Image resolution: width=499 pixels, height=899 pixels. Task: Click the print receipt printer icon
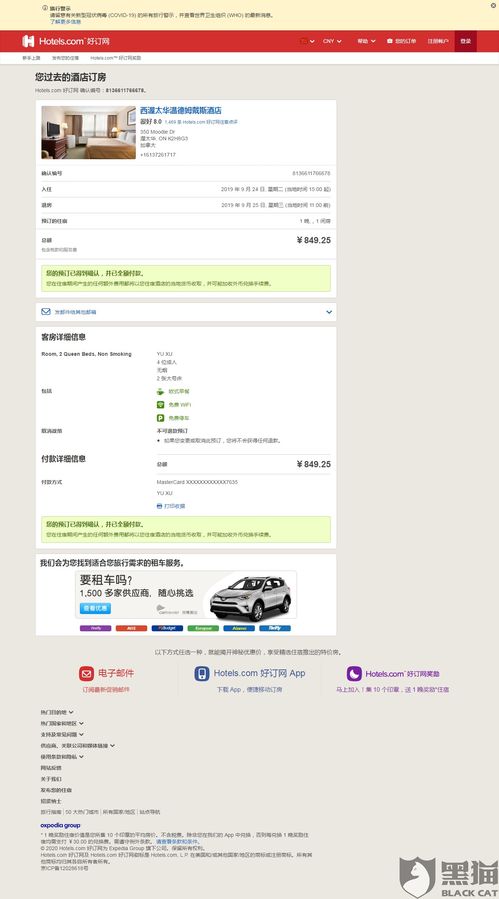click(x=159, y=506)
